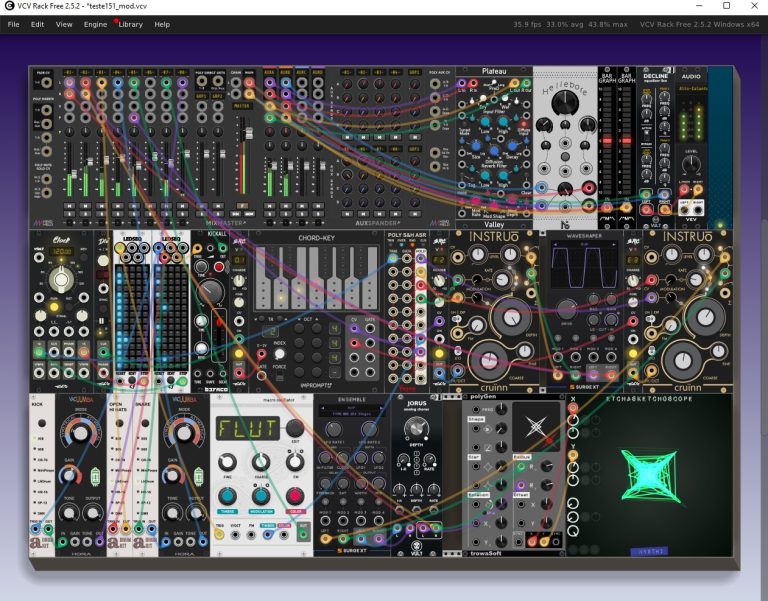The image size is (768, 601).
Task: Mute MixMaster channel -08-
Action: click(182, 206)
